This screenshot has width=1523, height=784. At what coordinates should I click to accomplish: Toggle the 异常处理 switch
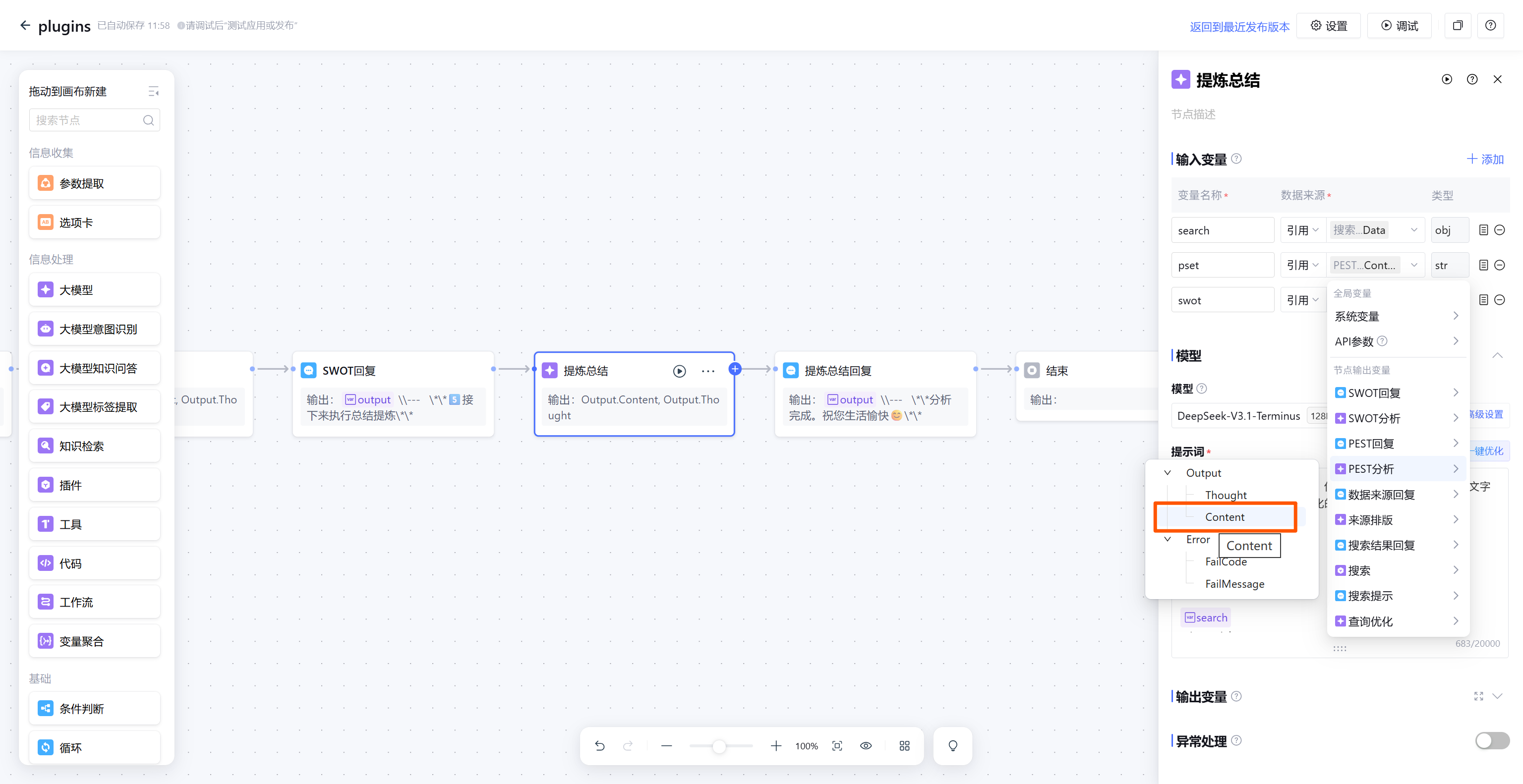pos(1492,740)
